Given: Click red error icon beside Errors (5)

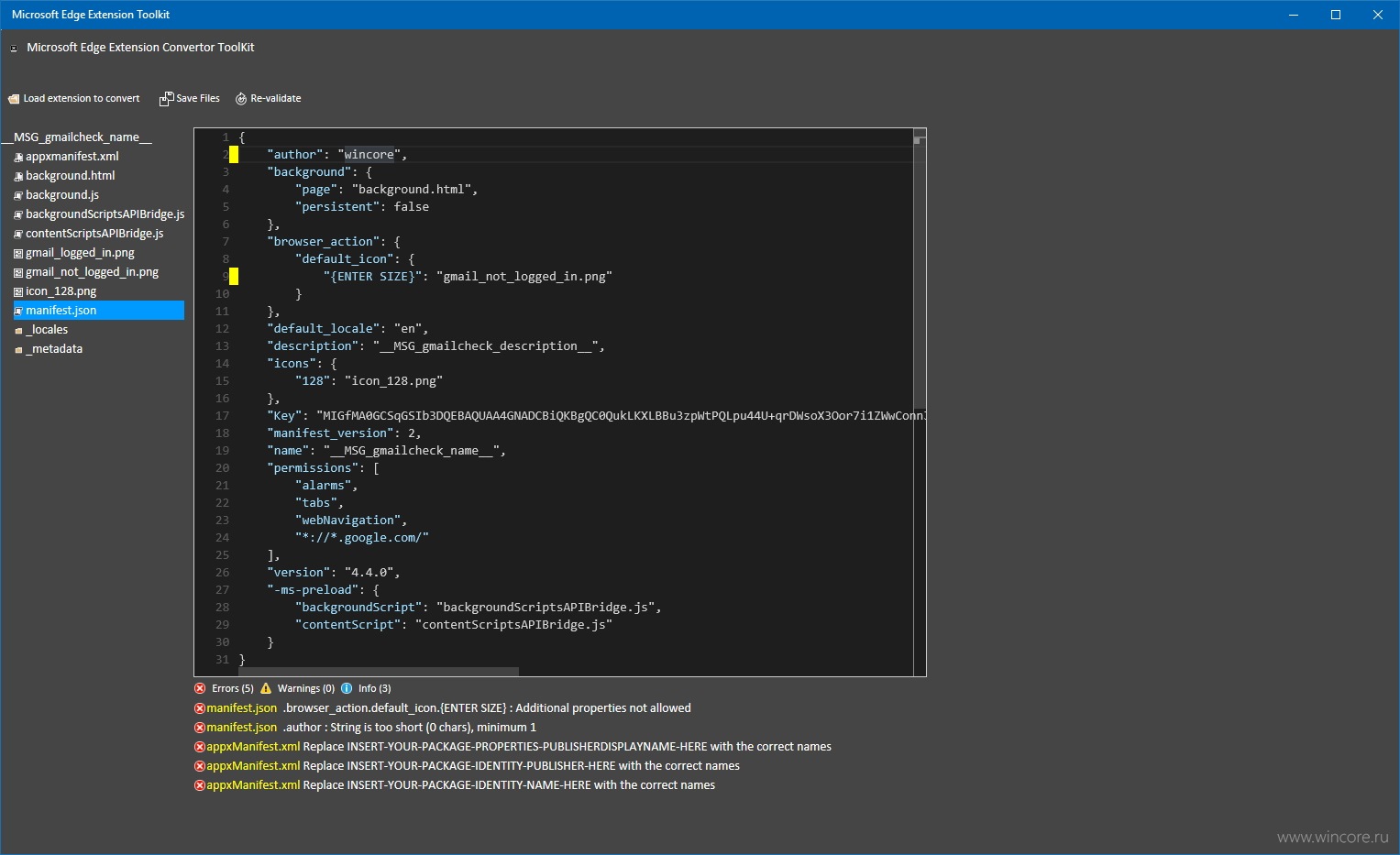Looking at the screenshot, I should tap(200, 688).
